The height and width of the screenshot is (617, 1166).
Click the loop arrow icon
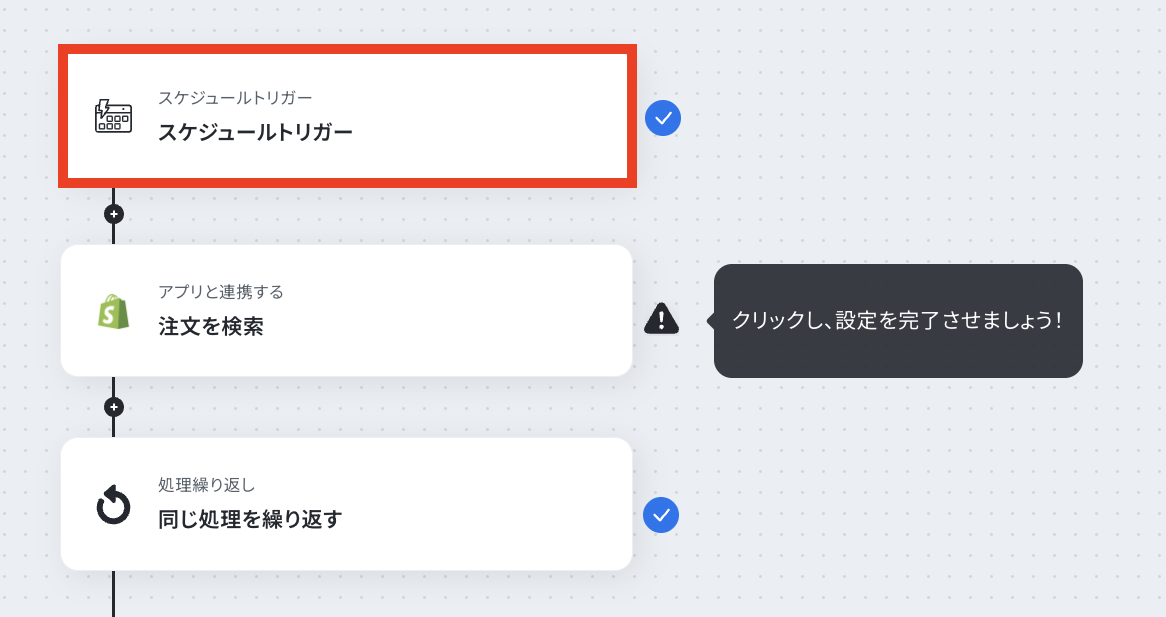click(x=113, y=505)
